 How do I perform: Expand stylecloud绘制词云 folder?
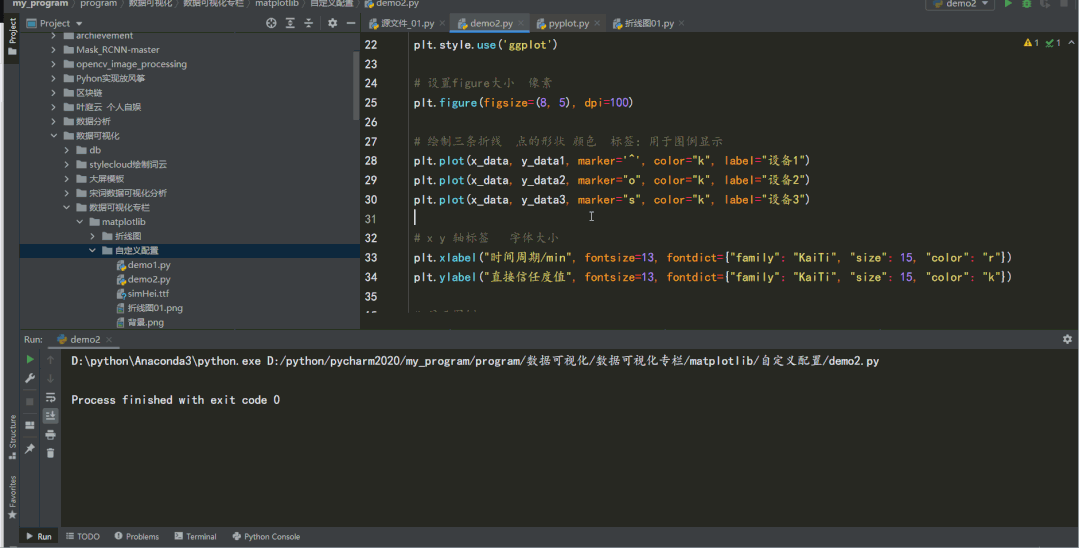click(x=67, y=165)
